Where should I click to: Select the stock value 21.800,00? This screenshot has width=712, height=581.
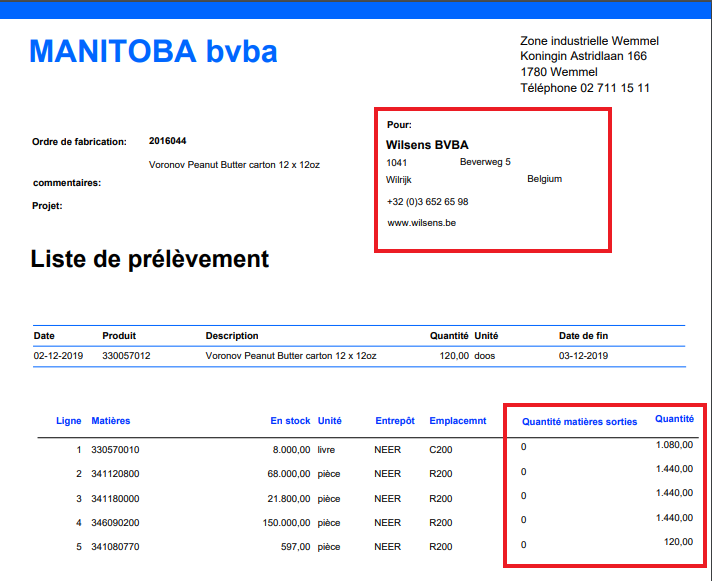289,499
